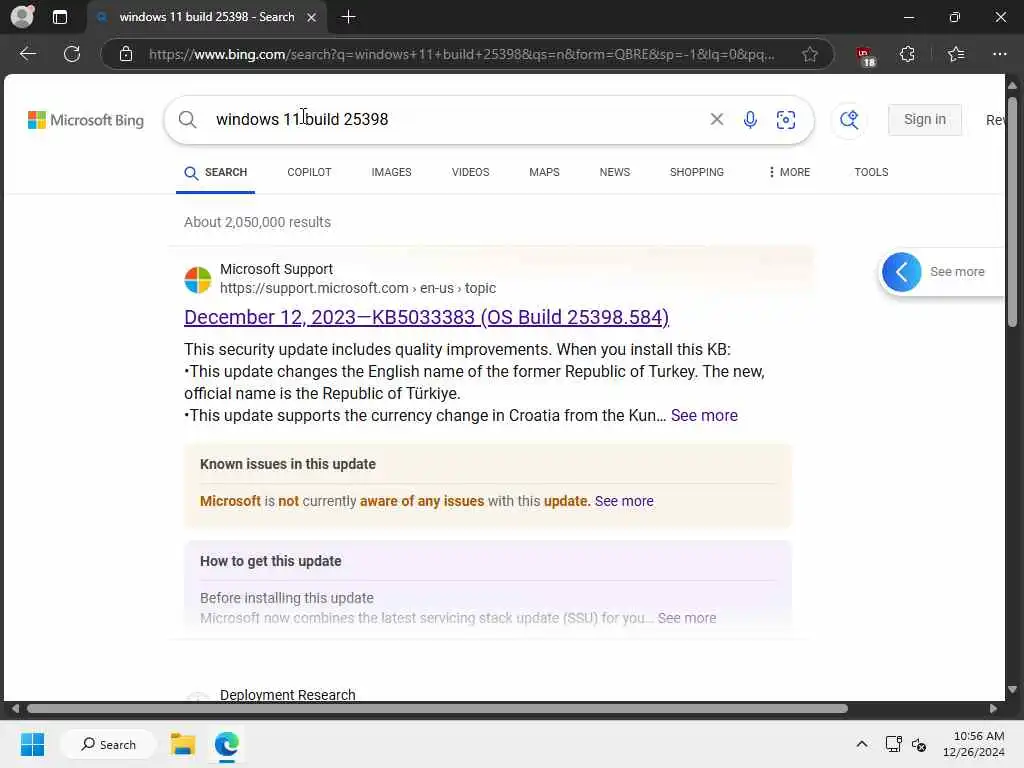This screenshot has height=768, width=1024.
Task: View site information lock icon
Action: coord(126,54)
